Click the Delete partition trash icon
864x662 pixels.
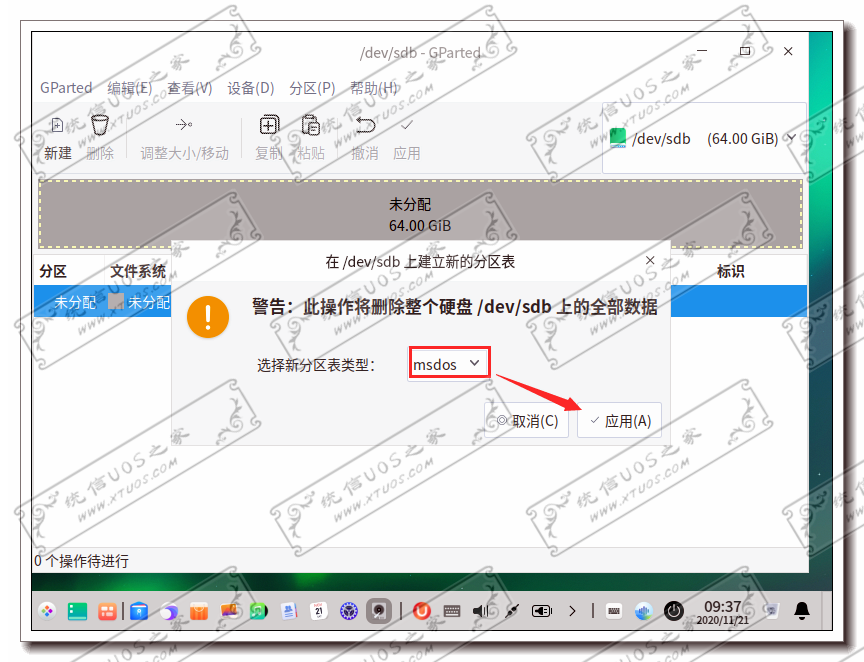tap(100, 125)
